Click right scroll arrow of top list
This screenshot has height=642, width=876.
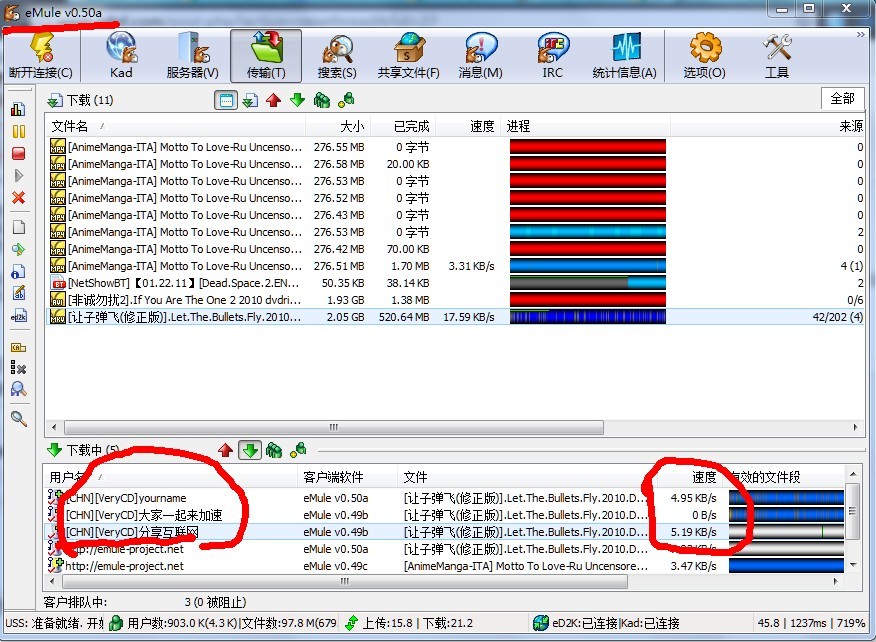tap(855, 427)
